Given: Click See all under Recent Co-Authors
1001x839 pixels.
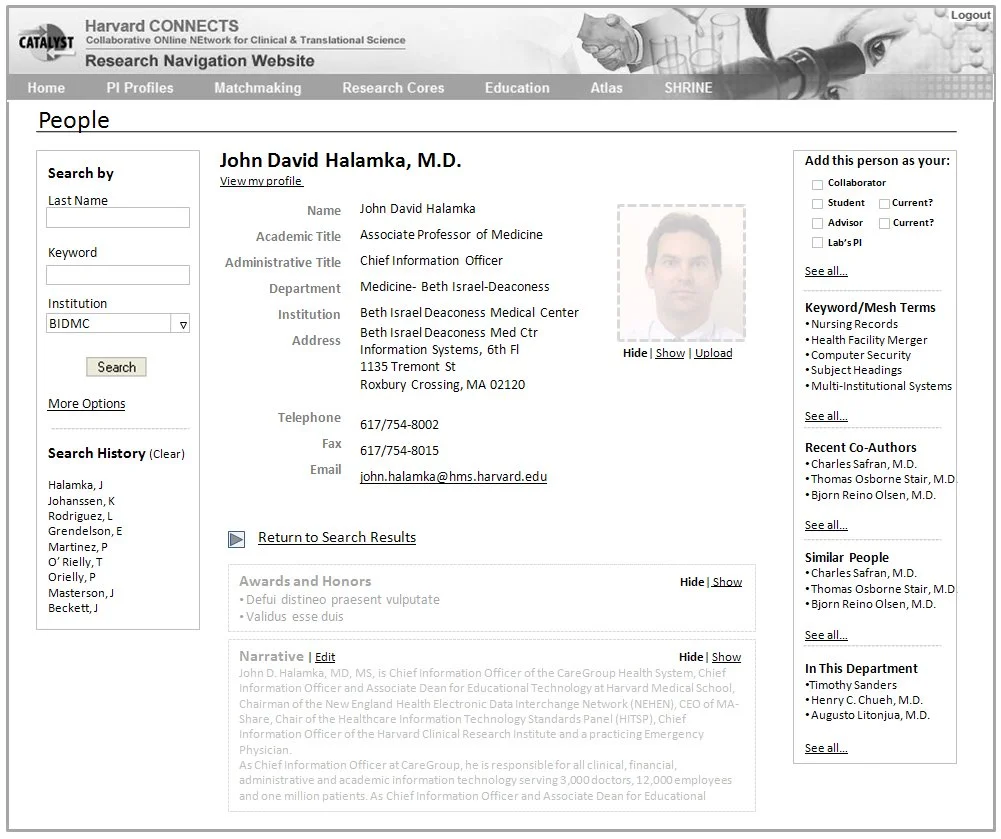Looking at the screenshot, I should pyautogui.click(x=826, y=525).
